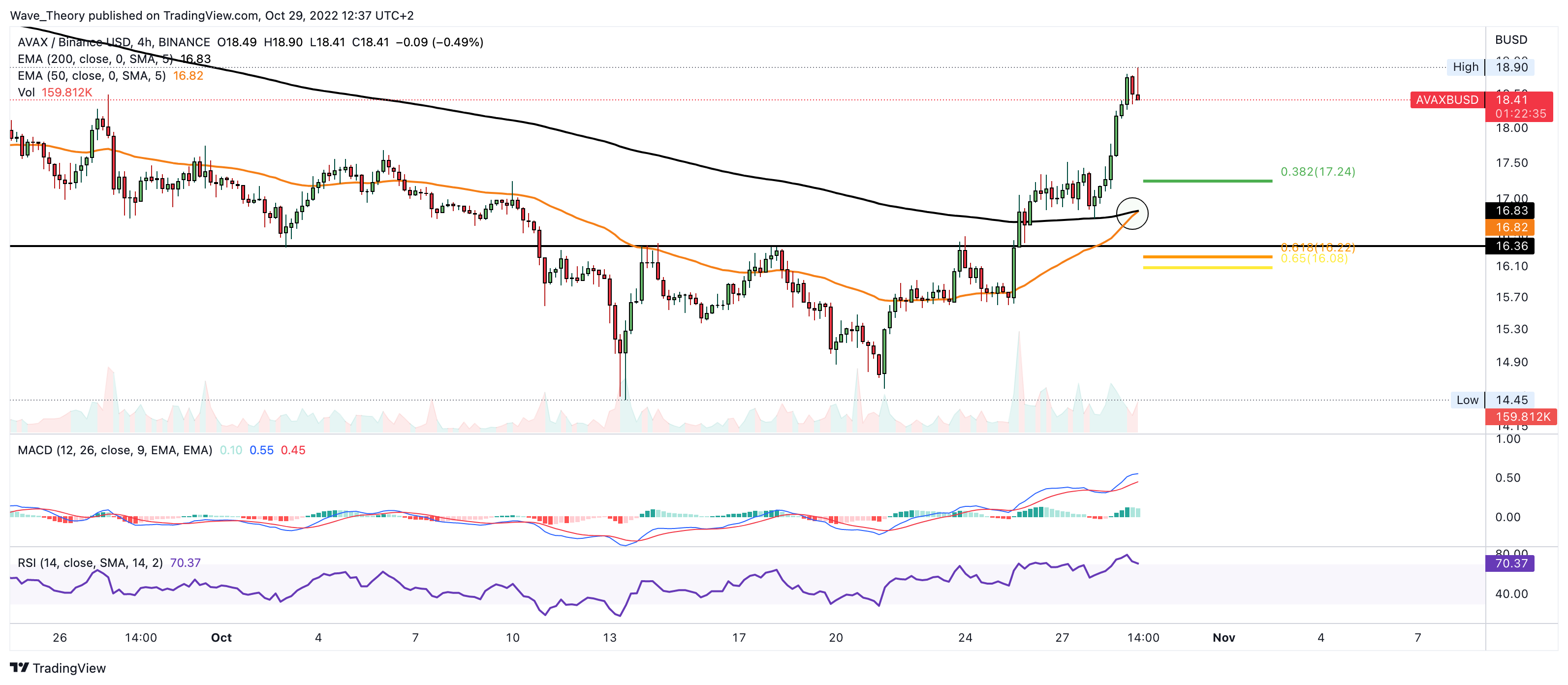Image resolution: width=1568 pixels, height=685 pixels.
Task: Click the purple 70.37 RSI value tag
Action: [x=1511, y=563]
